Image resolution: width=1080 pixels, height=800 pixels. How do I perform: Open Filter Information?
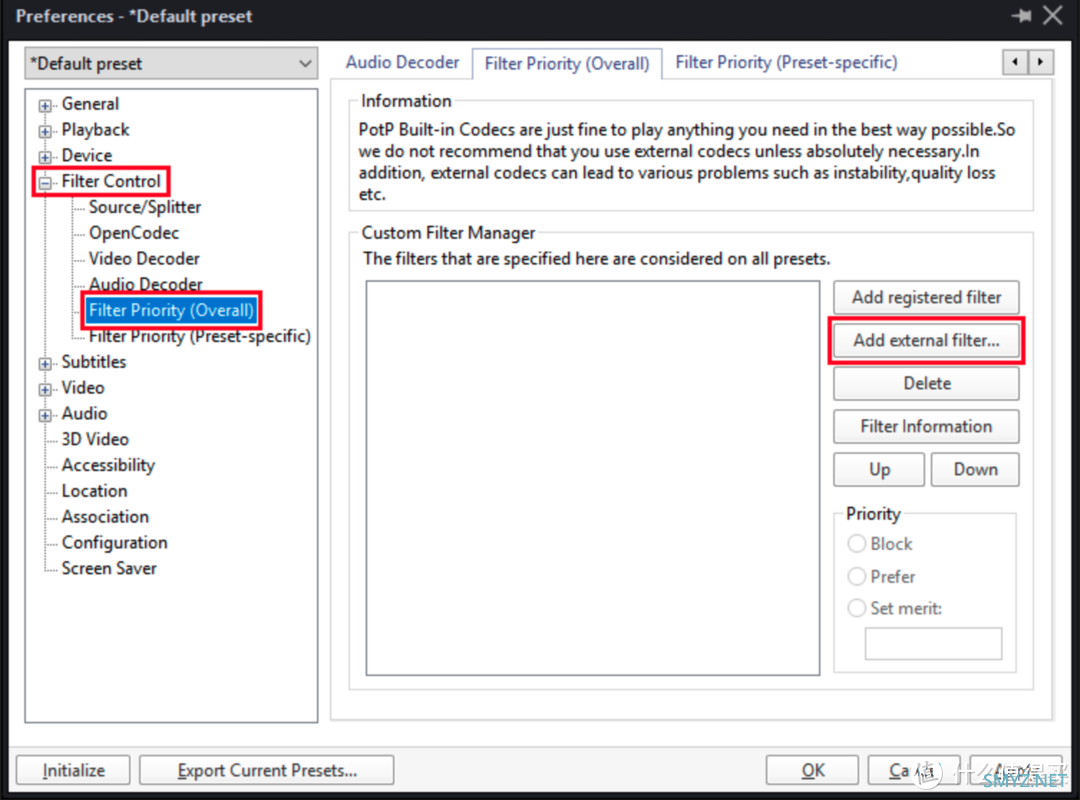tap(926, 427)
